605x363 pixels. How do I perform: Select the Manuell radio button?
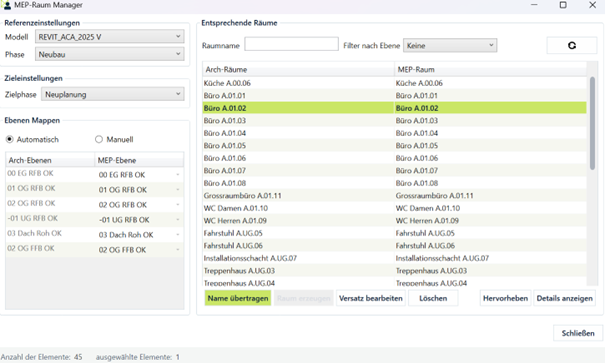coord(99,139)
